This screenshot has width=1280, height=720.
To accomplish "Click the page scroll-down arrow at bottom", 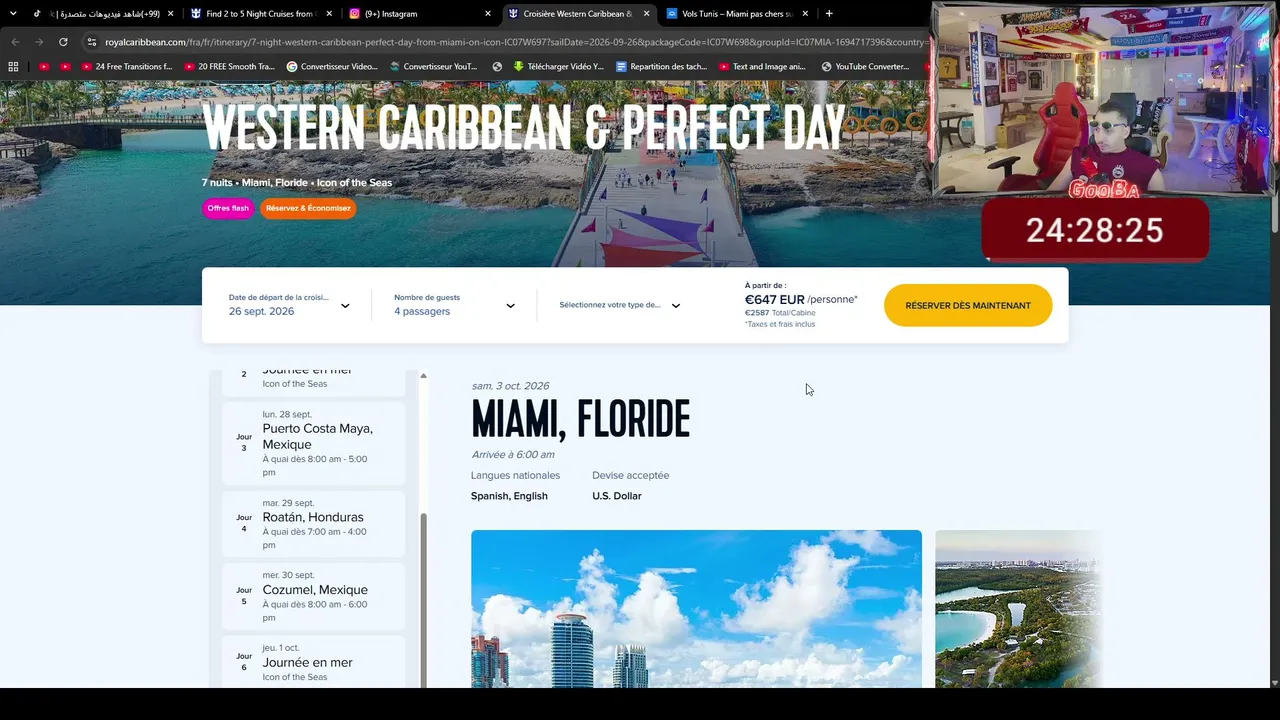I will 1274,682.
